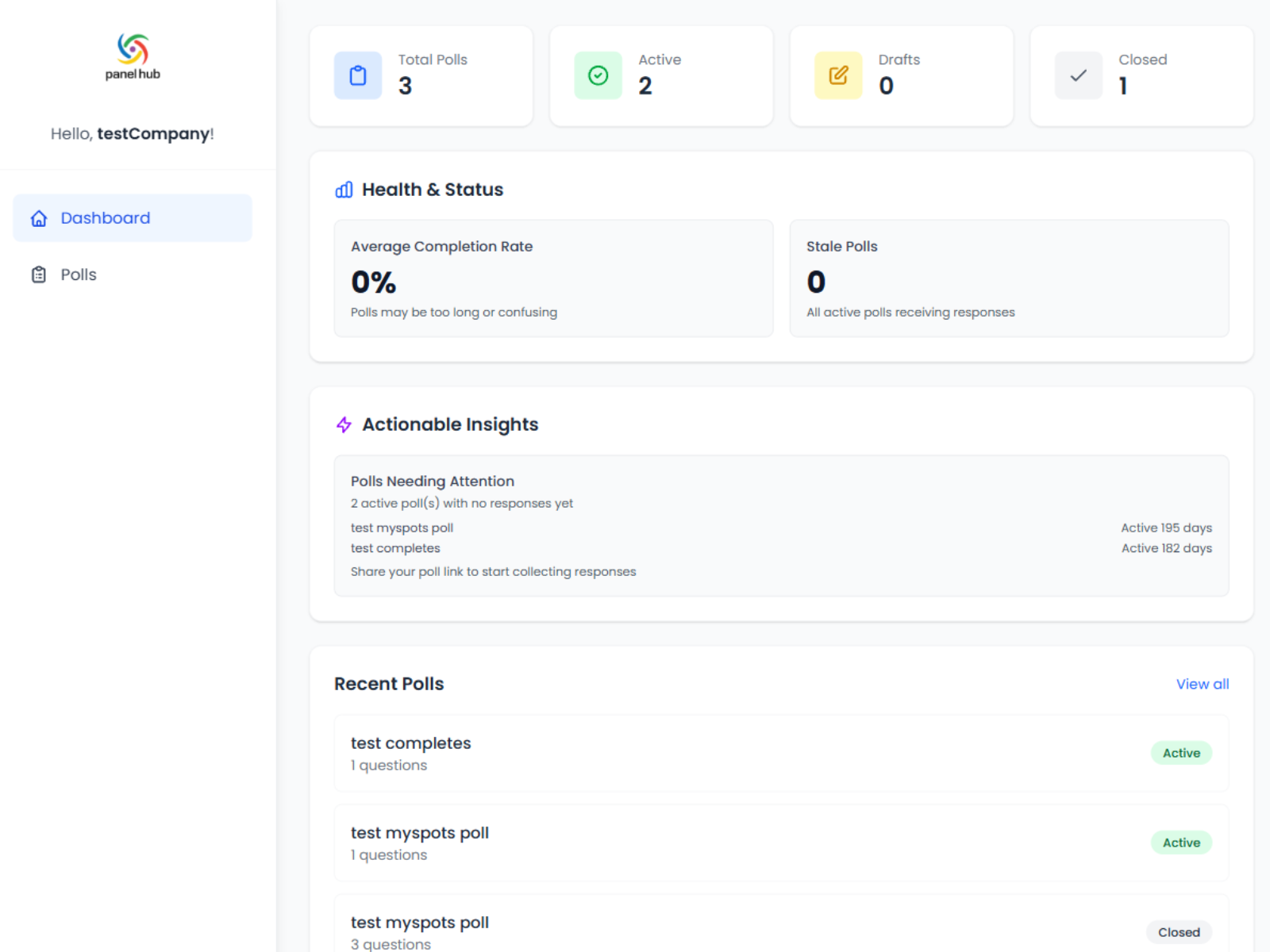Image resolution: width=1270 pixels, height=952 pixels.
Task: Click the Total Polls clipboard icon
Action: coord(358,75)
